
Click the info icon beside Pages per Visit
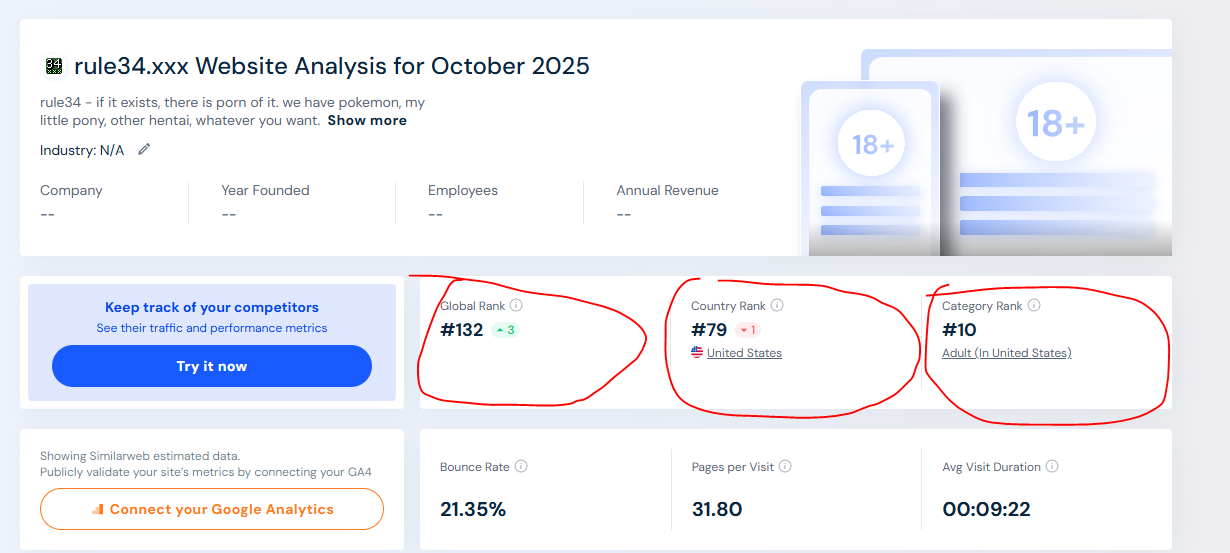click(785, 467)
